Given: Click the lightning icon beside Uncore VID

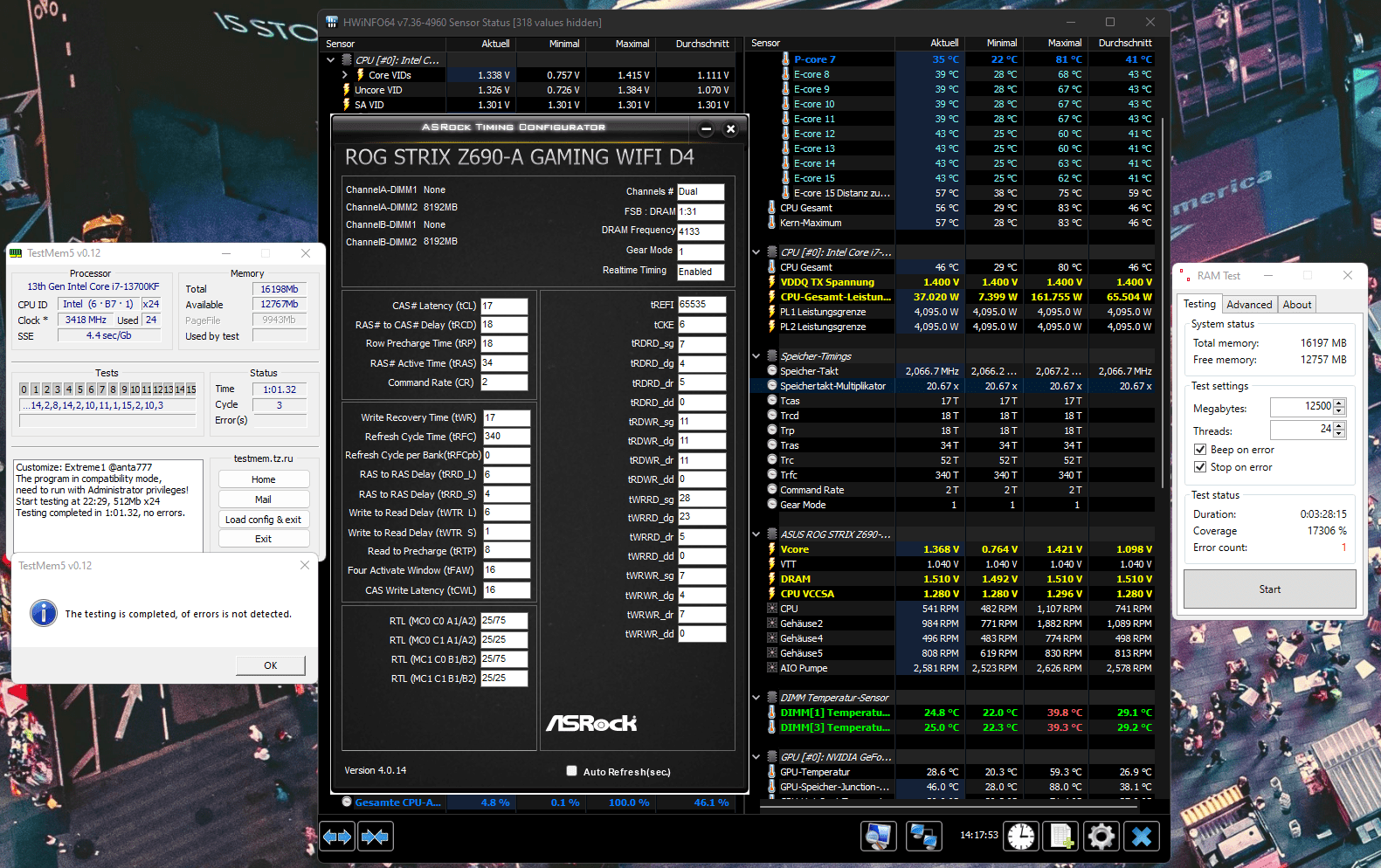Looking at the screenshot, I should pos(347,90).
